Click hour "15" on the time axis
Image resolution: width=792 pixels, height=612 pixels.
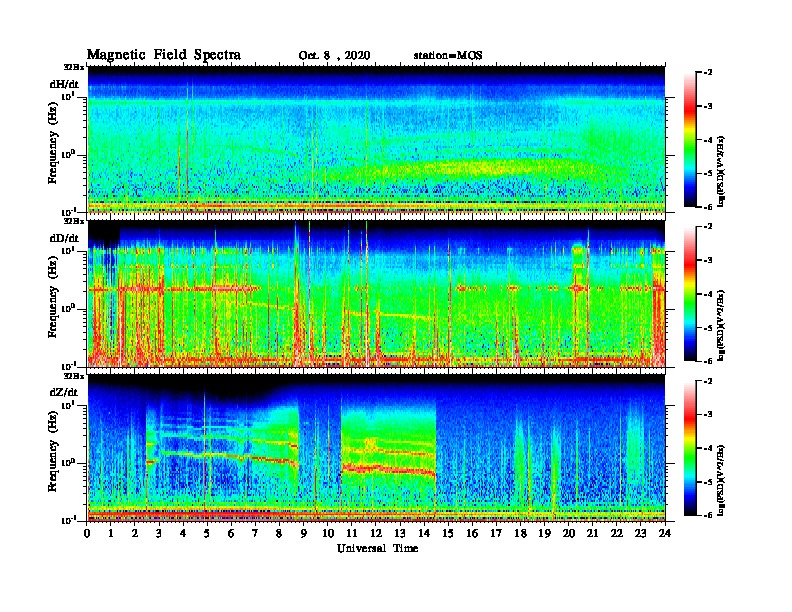449,533
